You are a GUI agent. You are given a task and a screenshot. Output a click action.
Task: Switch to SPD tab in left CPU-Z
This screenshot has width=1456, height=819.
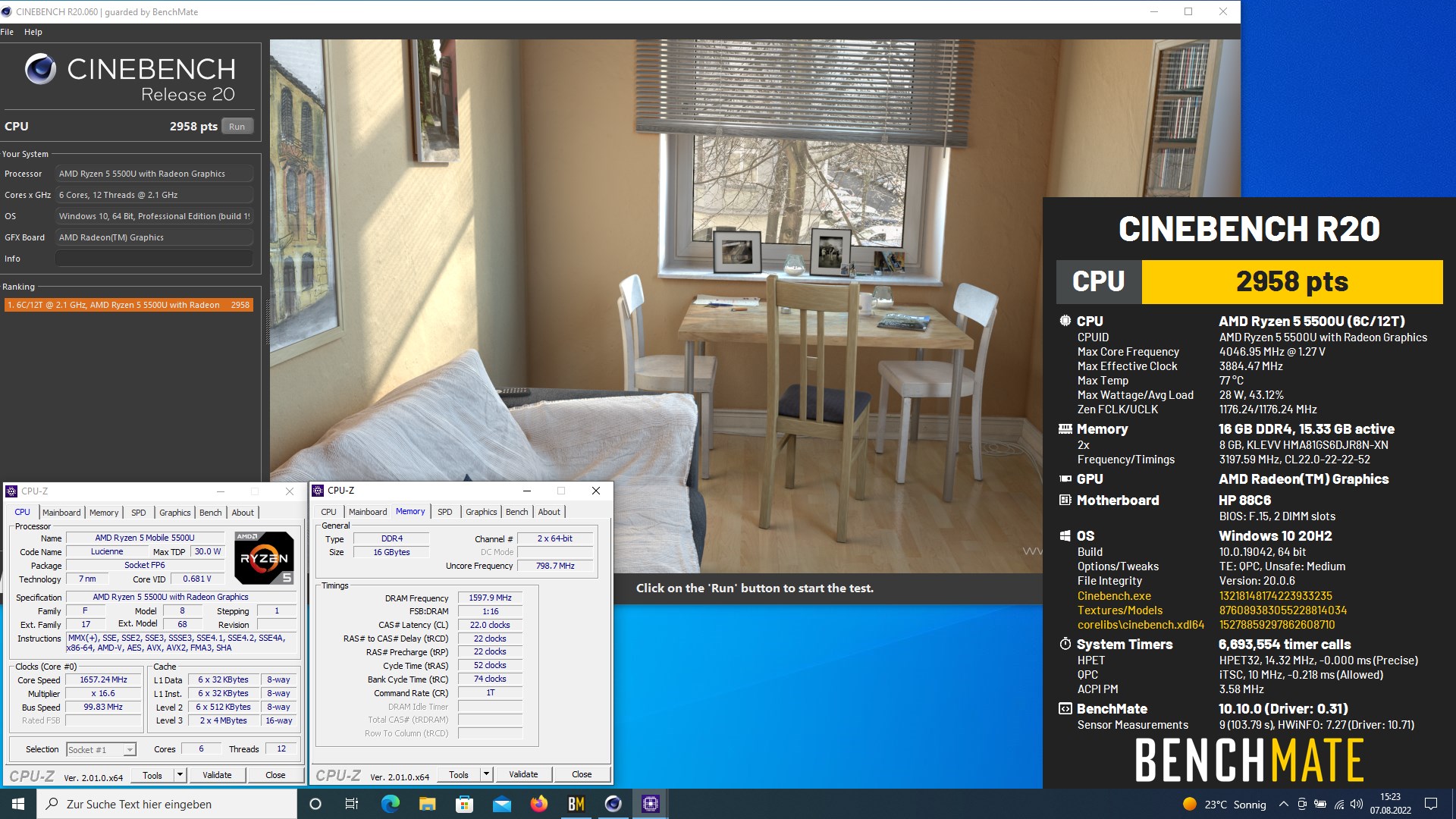tap(139, 513)
